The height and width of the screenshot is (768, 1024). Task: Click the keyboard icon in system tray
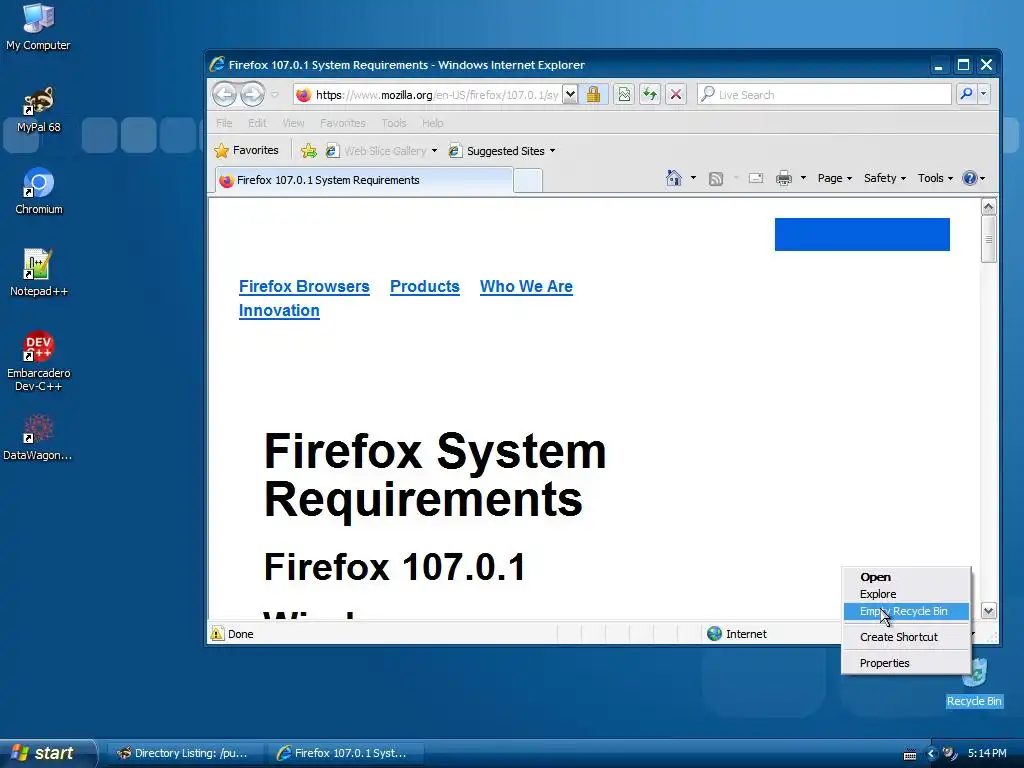tap(910, 754)
